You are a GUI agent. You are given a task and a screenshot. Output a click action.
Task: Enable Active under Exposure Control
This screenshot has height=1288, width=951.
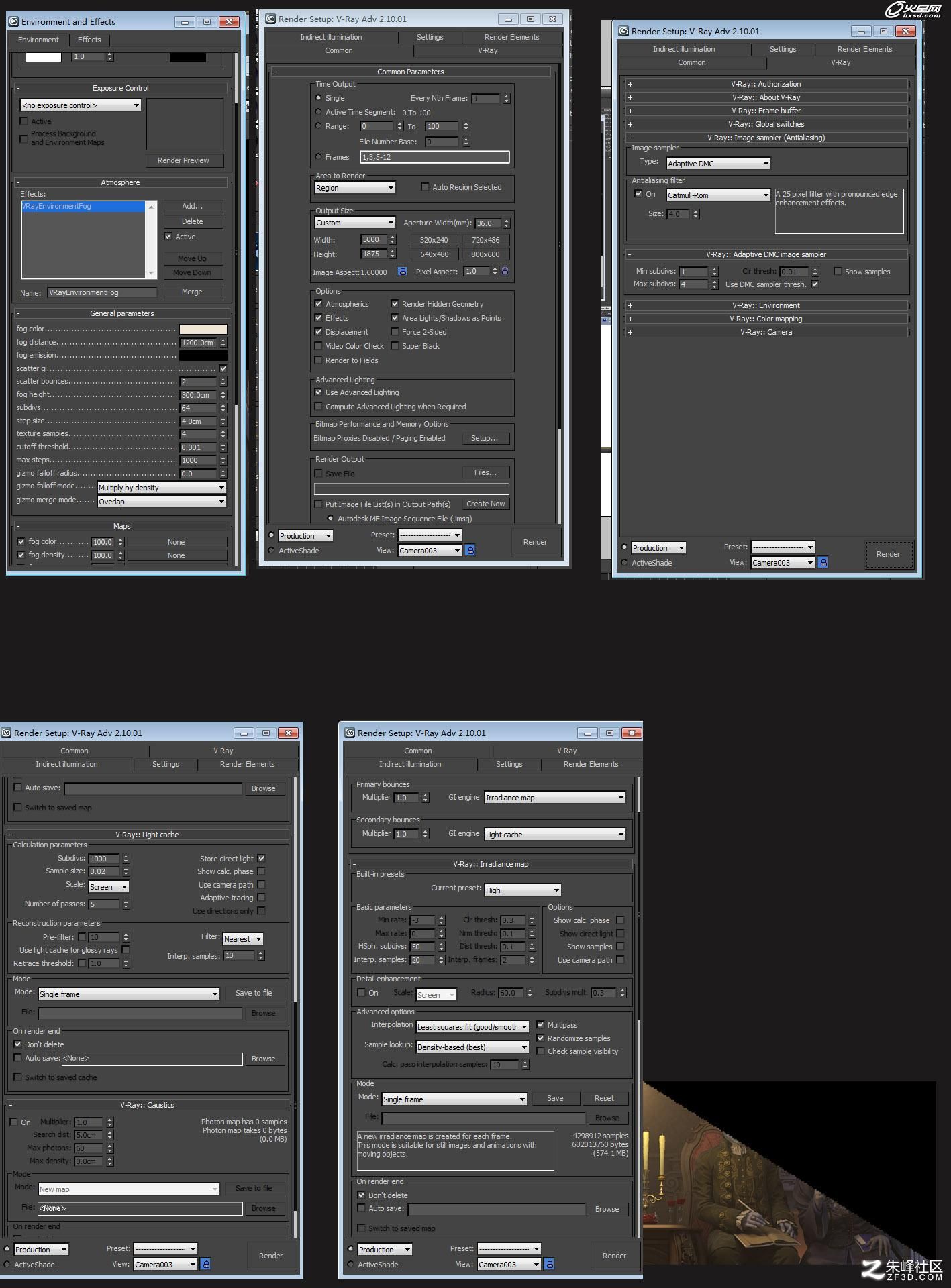tap(24, 121)
